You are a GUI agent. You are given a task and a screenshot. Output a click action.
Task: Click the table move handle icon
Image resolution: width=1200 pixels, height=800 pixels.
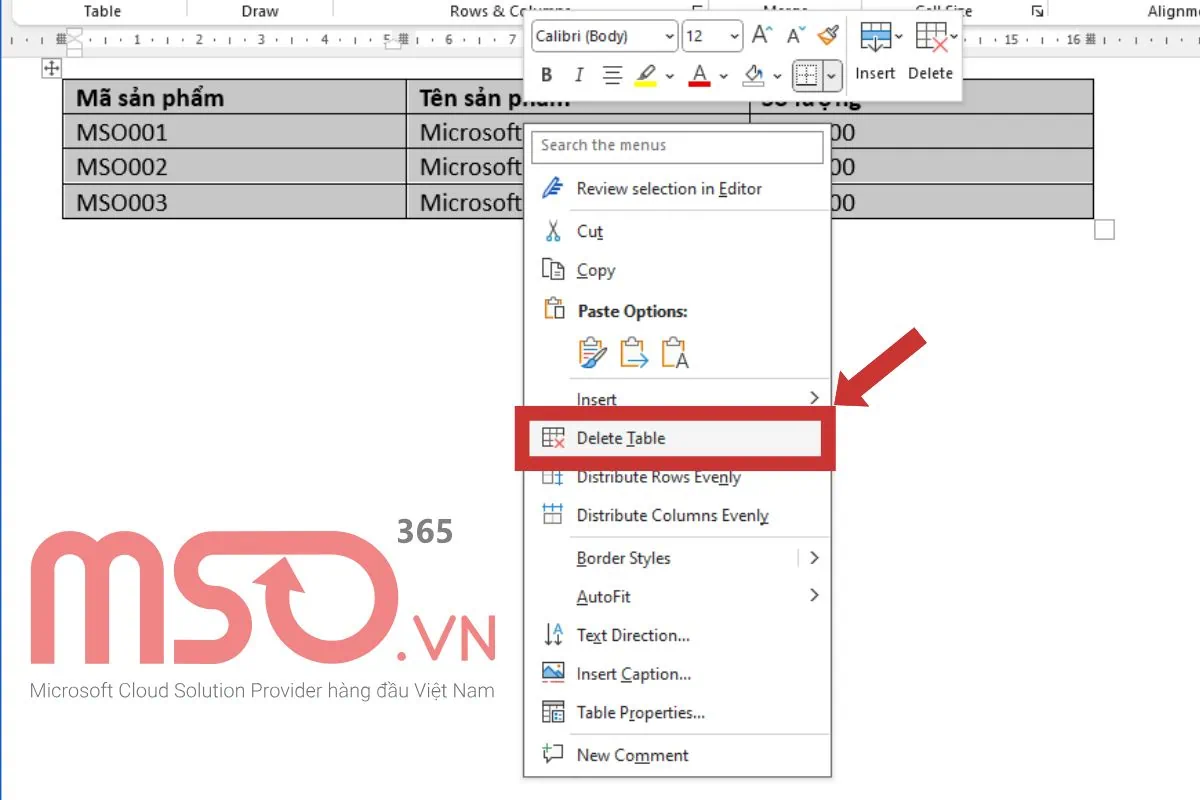(51, 68)
